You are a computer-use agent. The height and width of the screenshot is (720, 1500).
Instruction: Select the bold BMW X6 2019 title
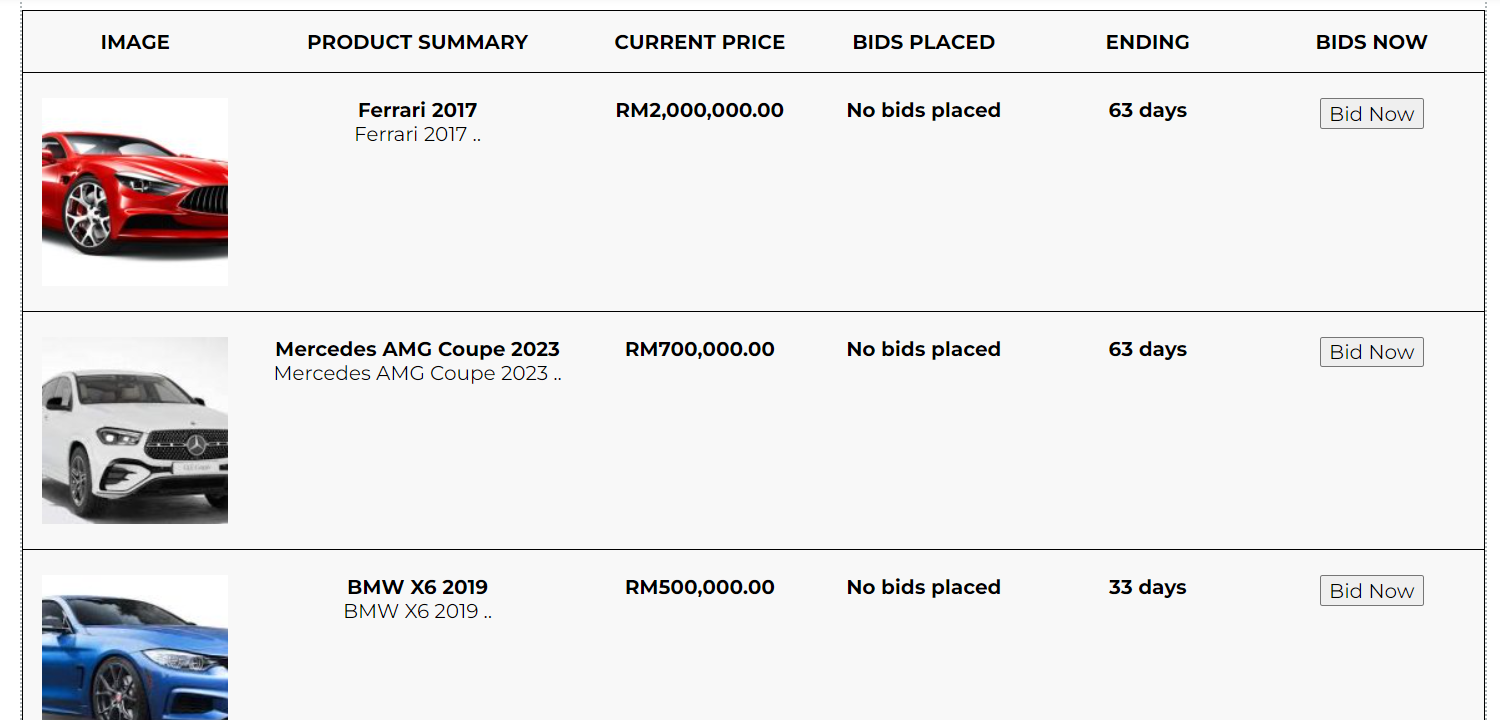(417, 587)
